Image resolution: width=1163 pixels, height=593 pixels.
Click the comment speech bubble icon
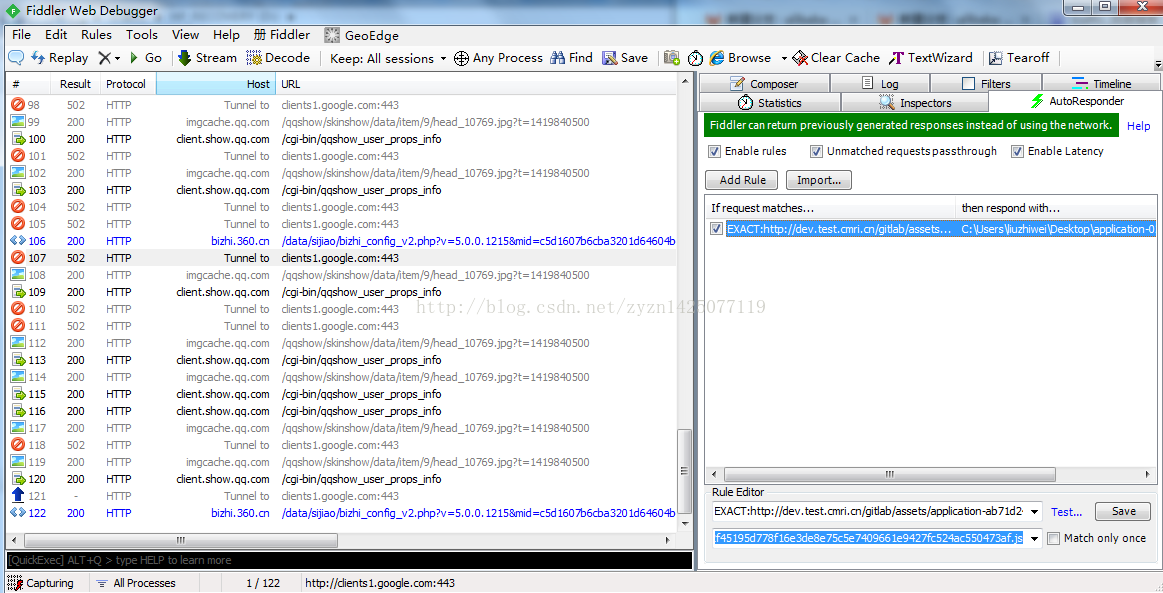16,58
